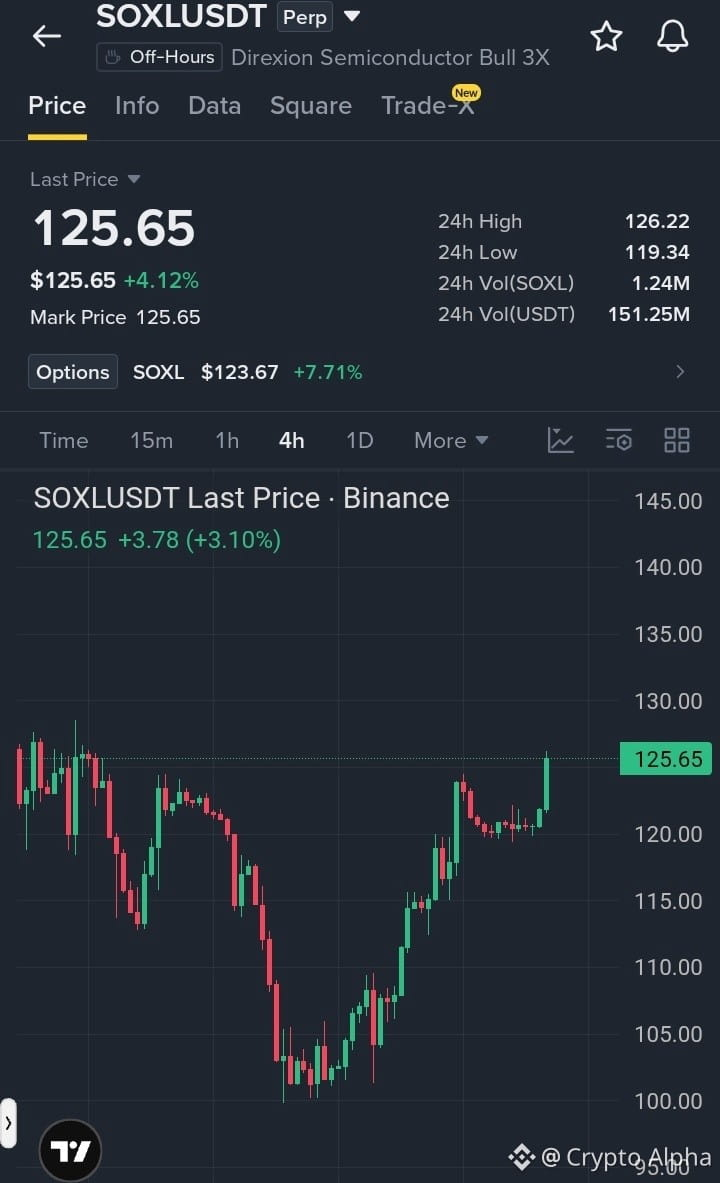Open chart settings icon with eye
The height and width of the screenshot is (1183, 720).
(618, 440)
